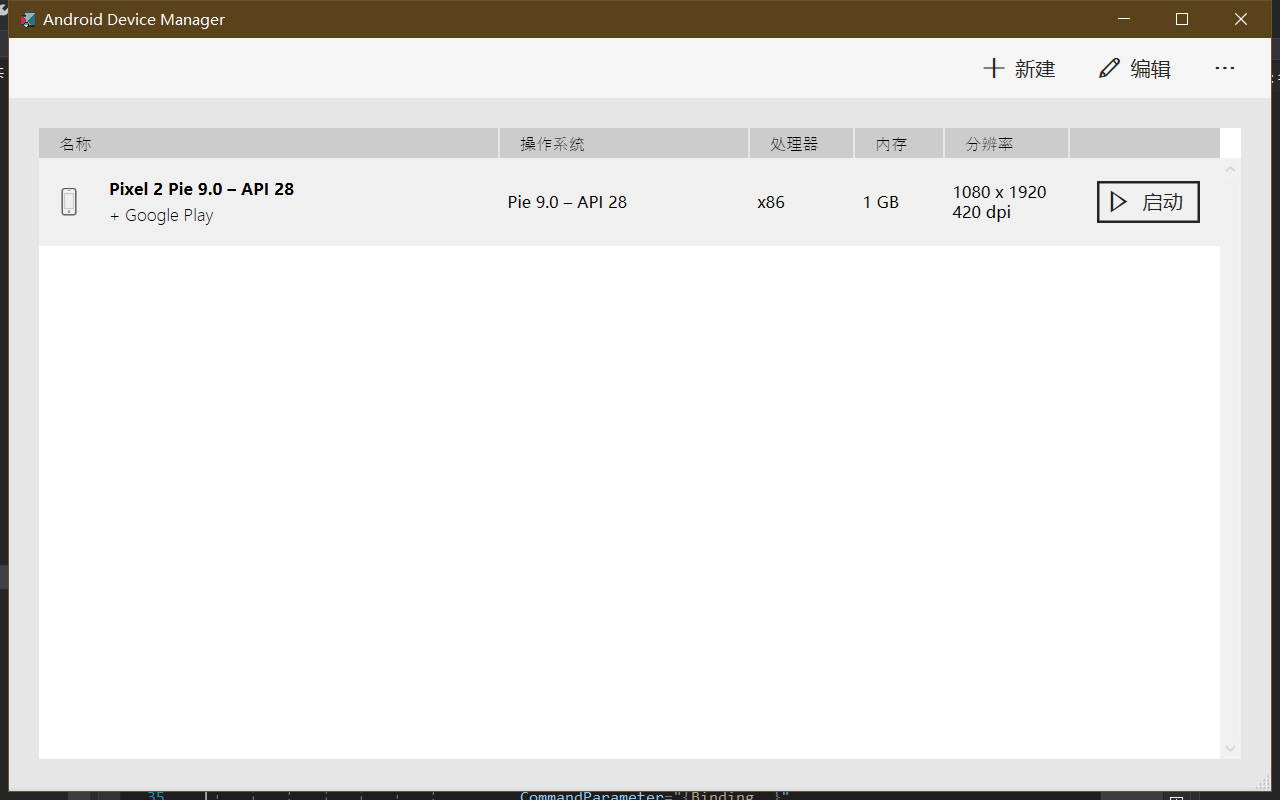Click the Android Device Manager app icon in title bar
This screenshot has width=1280, height=800.
click(28, 19)
